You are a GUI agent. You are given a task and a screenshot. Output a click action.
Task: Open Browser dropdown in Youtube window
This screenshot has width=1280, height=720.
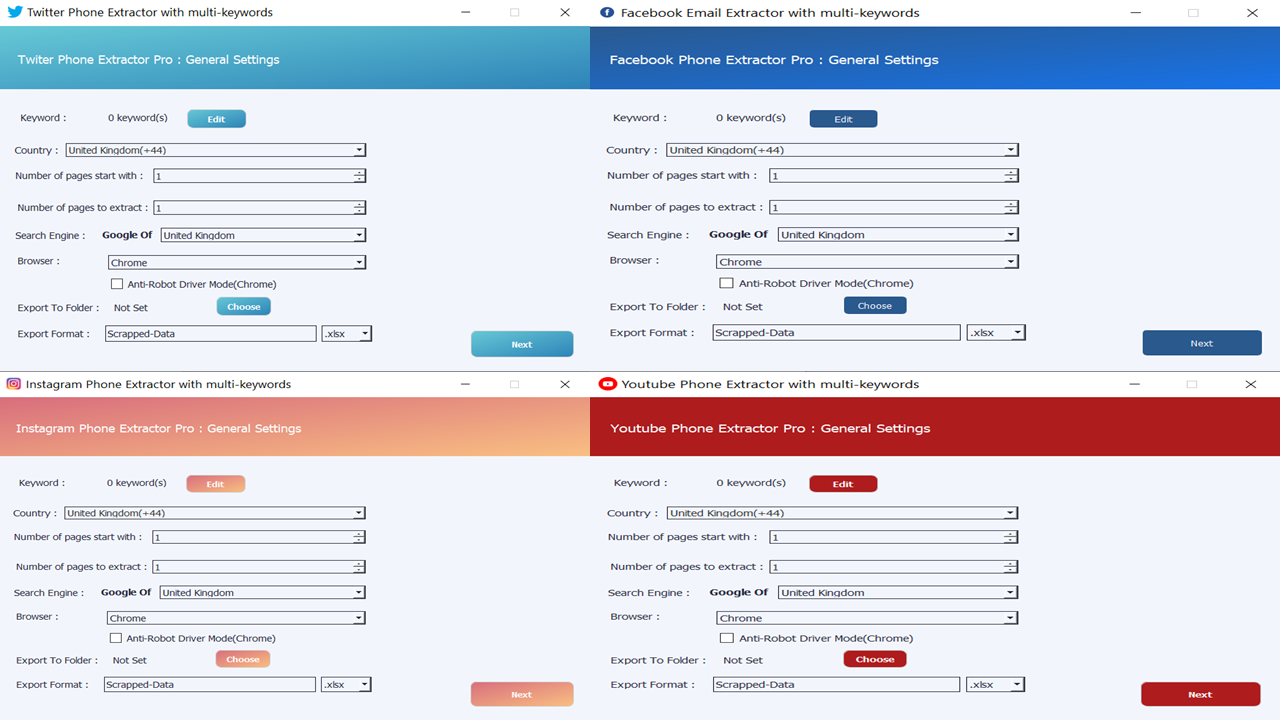point(867,618)
